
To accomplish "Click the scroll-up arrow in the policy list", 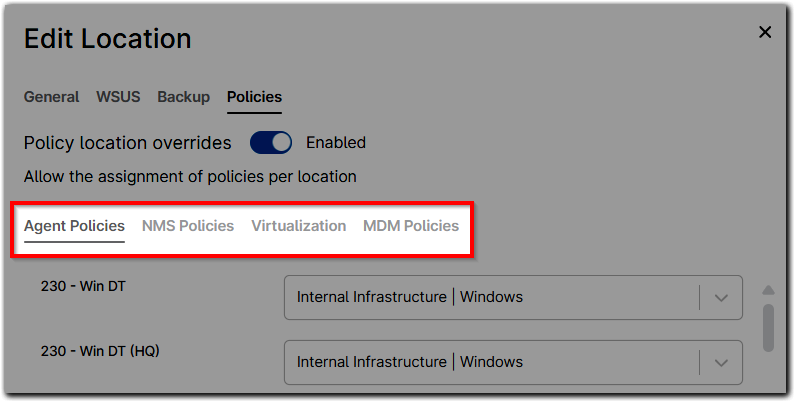I will click(768, 290).
